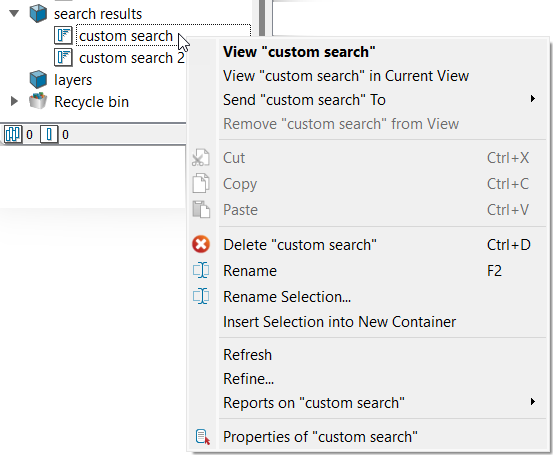553x455 pixels.
Task: Click the search results cube icon
Action: [38, 14]
